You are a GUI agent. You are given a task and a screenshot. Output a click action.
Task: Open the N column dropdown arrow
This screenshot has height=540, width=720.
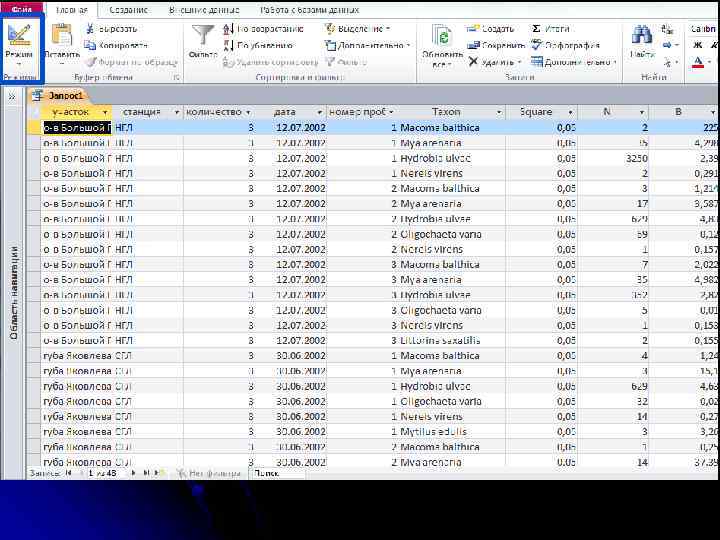pyautogui.click(x=642, y=112)
